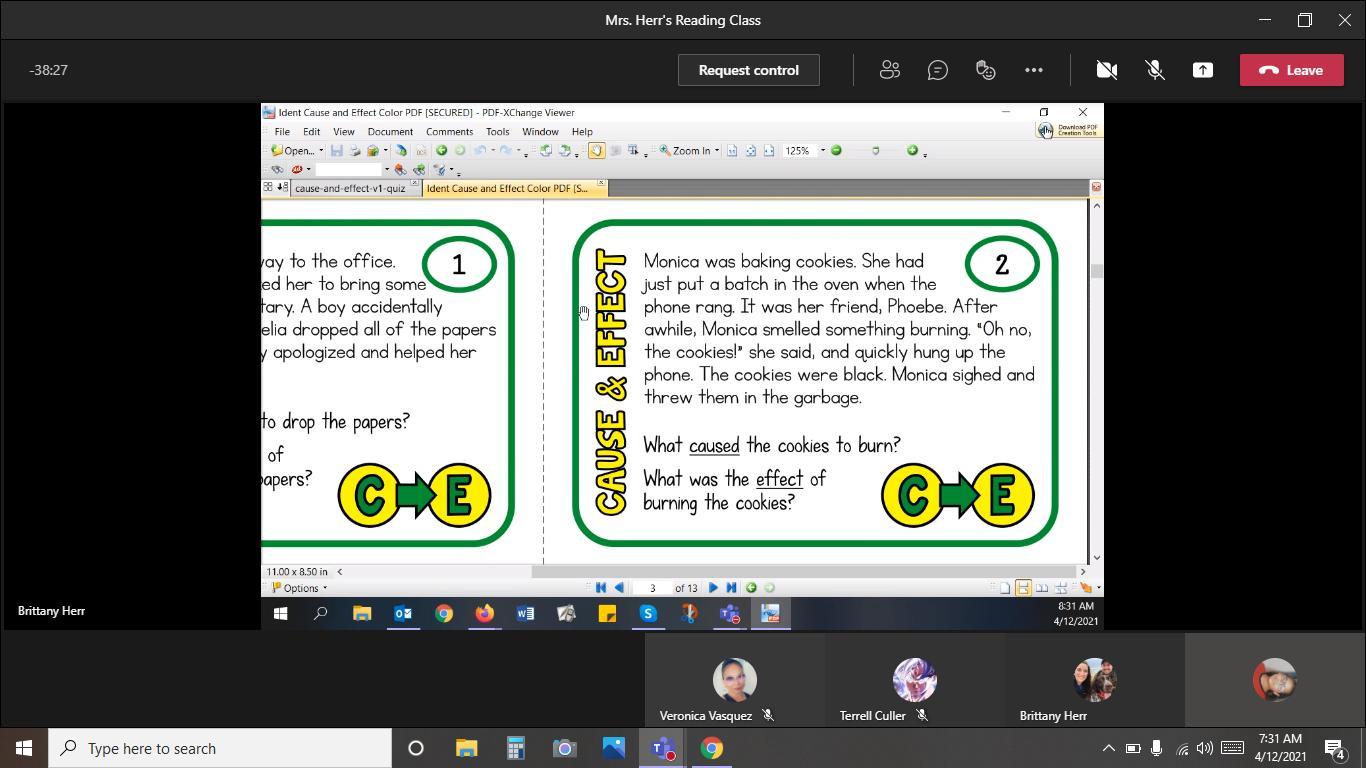The width and height of the screenshot is (1366, 768).
Task: Toggle system volume icon in tray
Action: [1205, 748]
